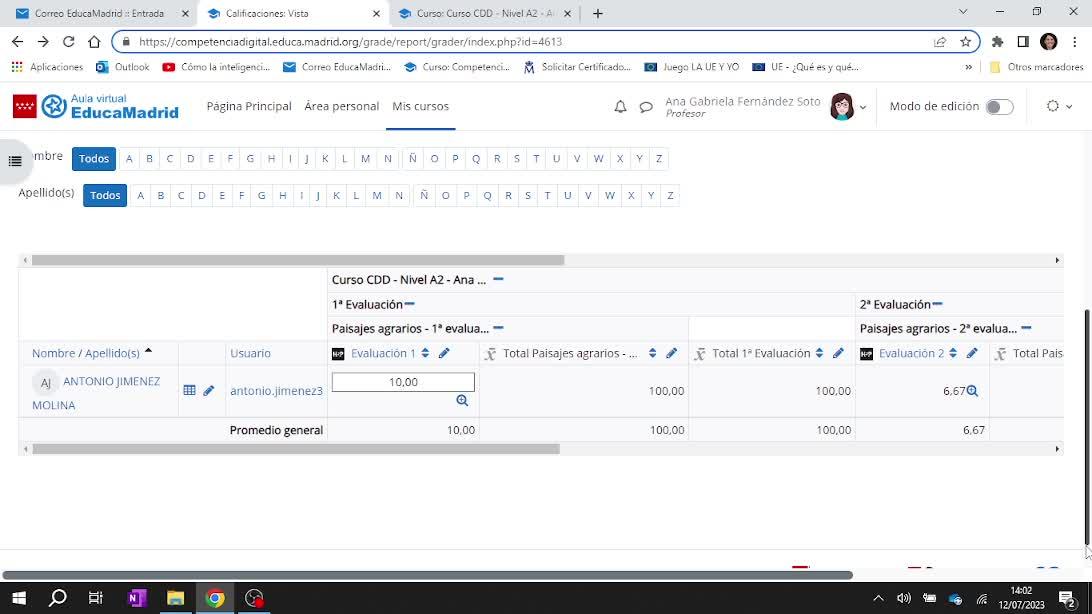Screen dimensions: 1092x614
Task: Open the taskbar volume control
Action: point(903,598)
